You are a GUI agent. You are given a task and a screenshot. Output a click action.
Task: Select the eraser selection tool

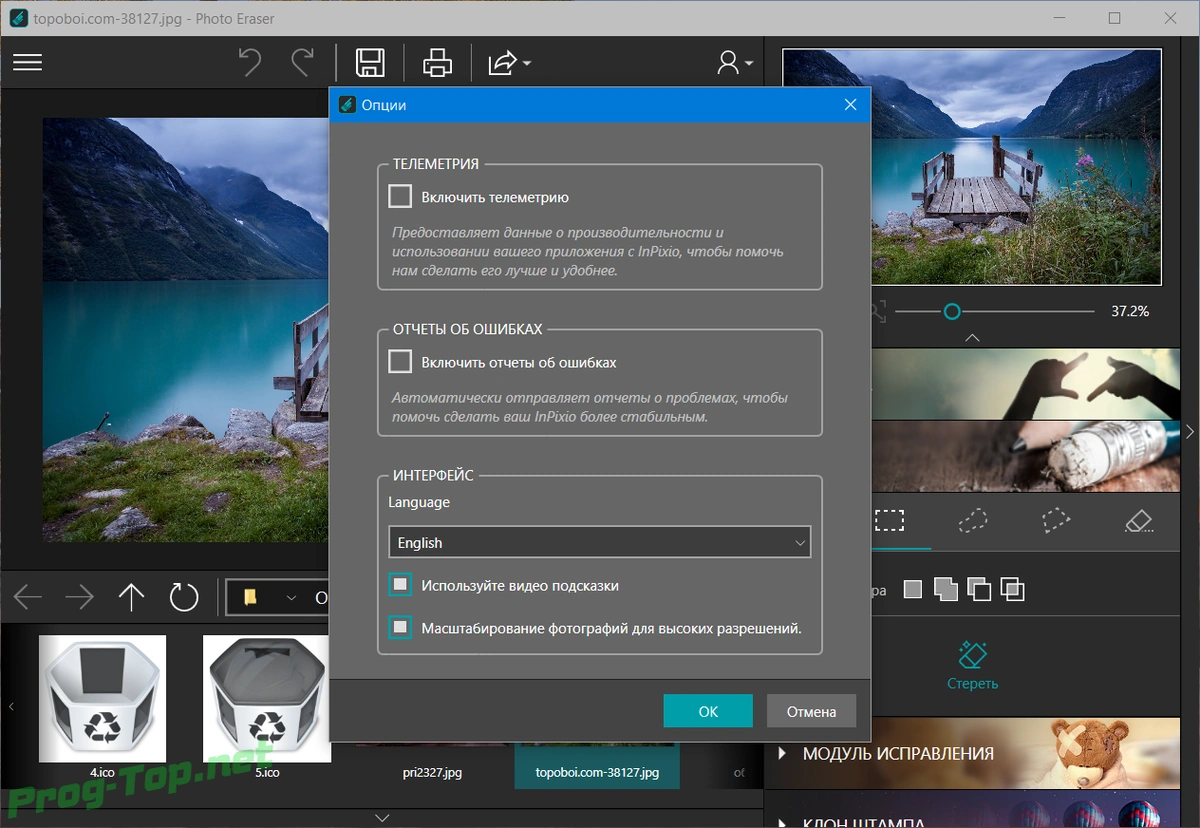[x=1139, y=520]
